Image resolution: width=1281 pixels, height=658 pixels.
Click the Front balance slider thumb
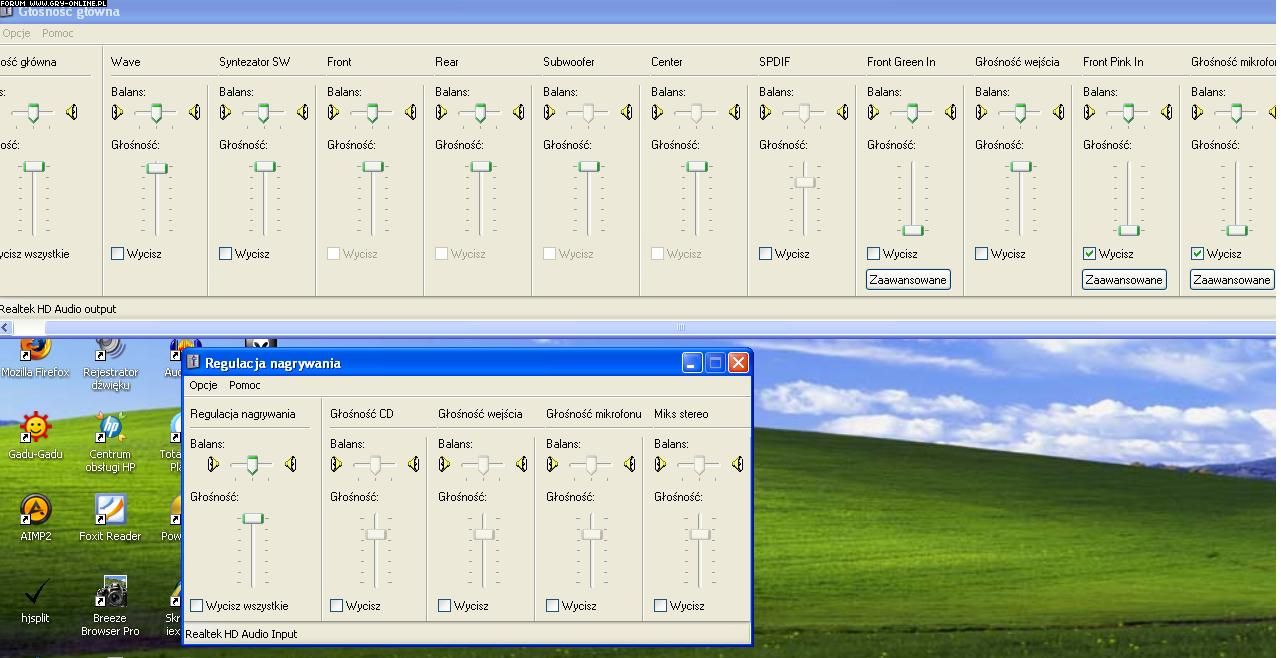pyautogui.click(x=372, y=113)
